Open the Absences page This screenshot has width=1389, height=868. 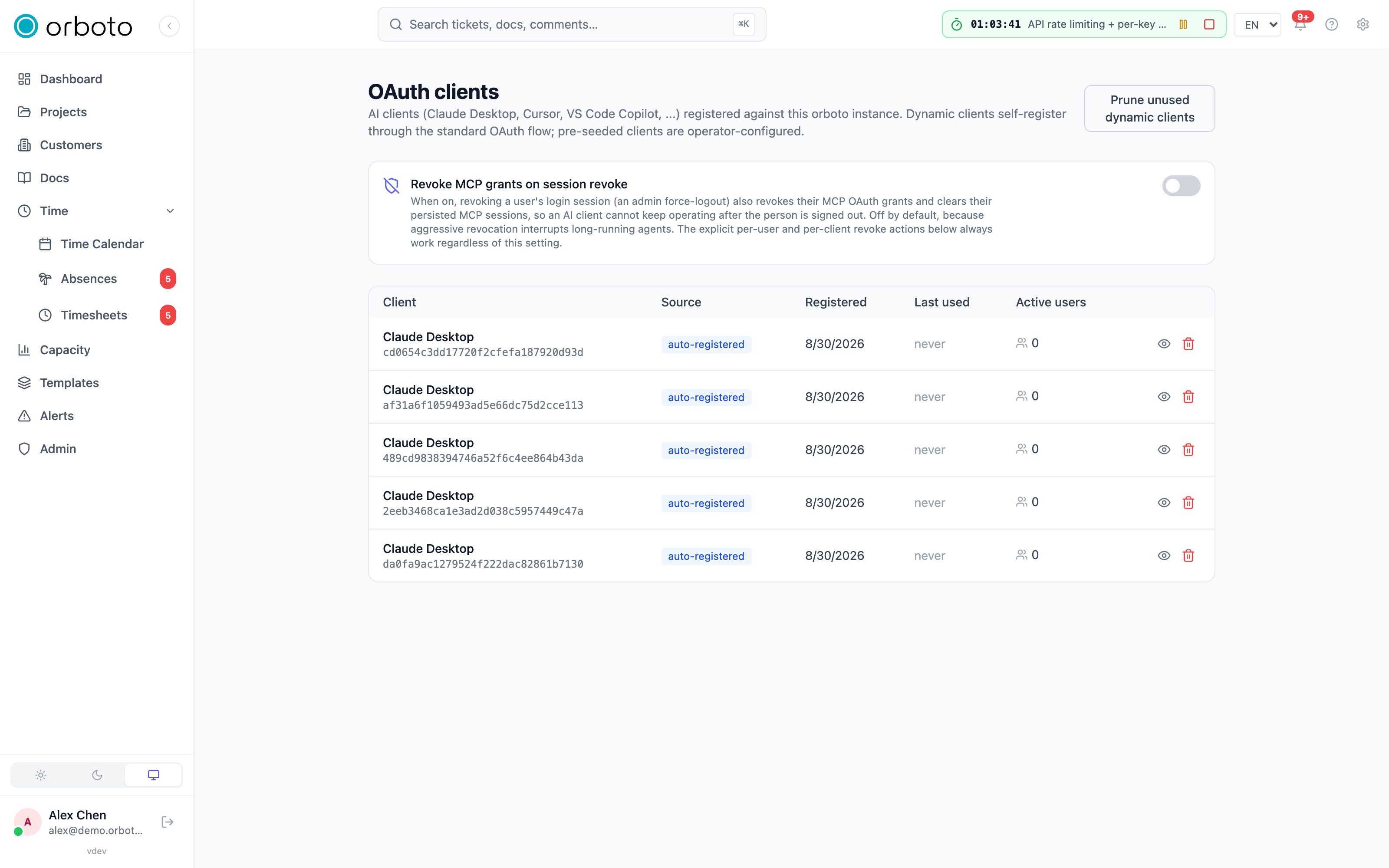107,279
